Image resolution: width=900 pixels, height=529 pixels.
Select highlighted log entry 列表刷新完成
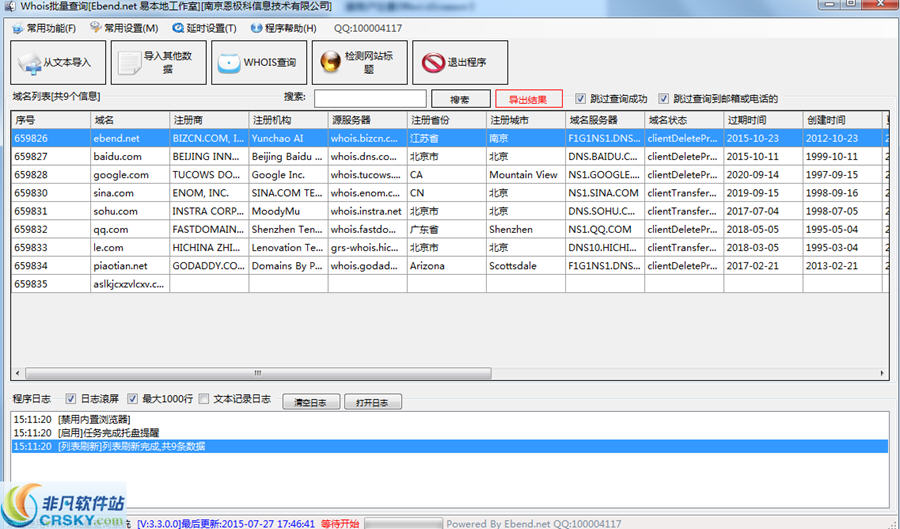coord(450,446)
